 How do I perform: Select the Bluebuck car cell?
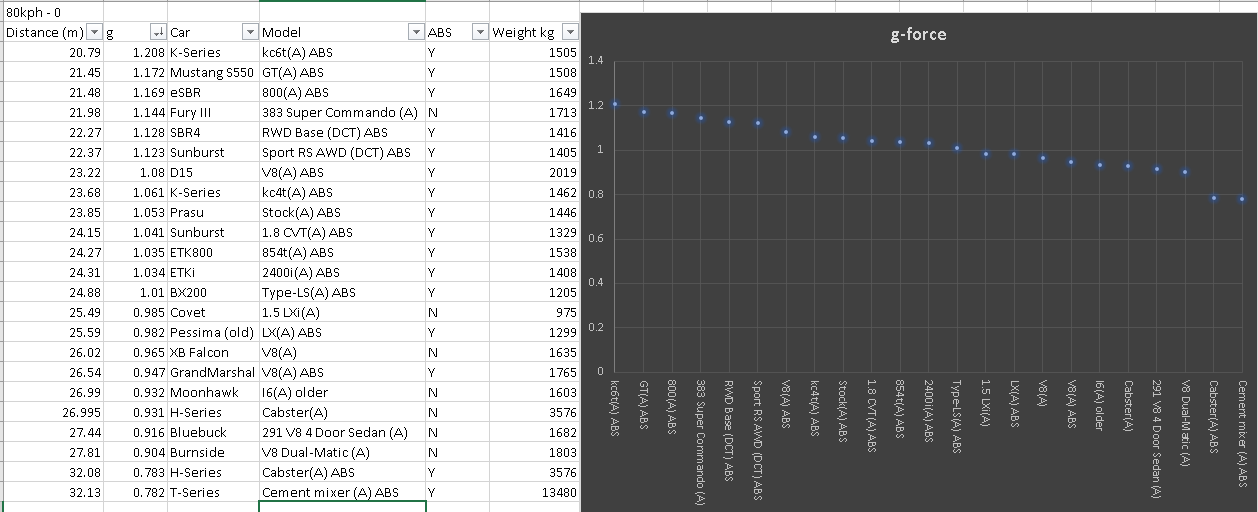point(213,432)
